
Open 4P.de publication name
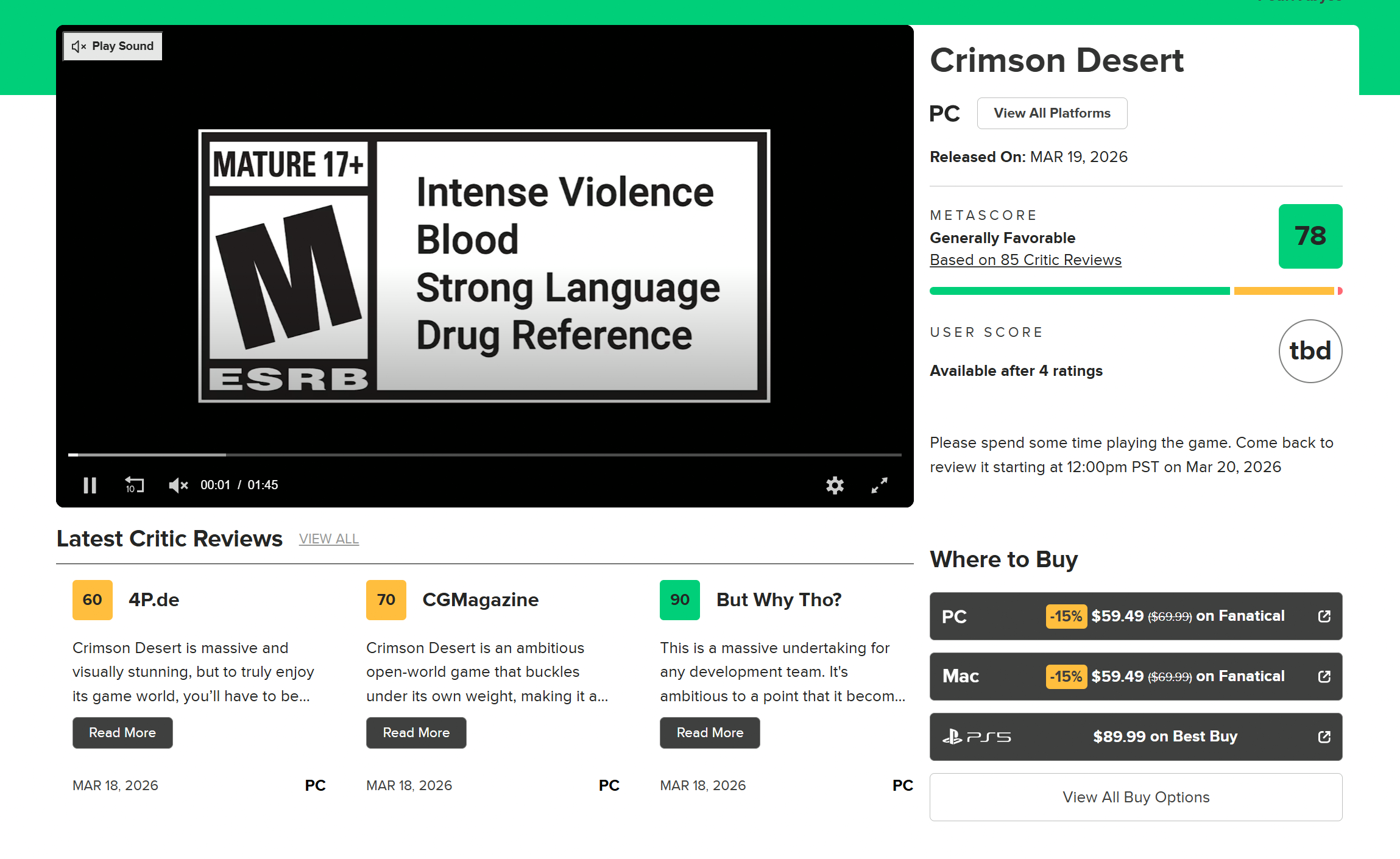(x=154, y=600)
